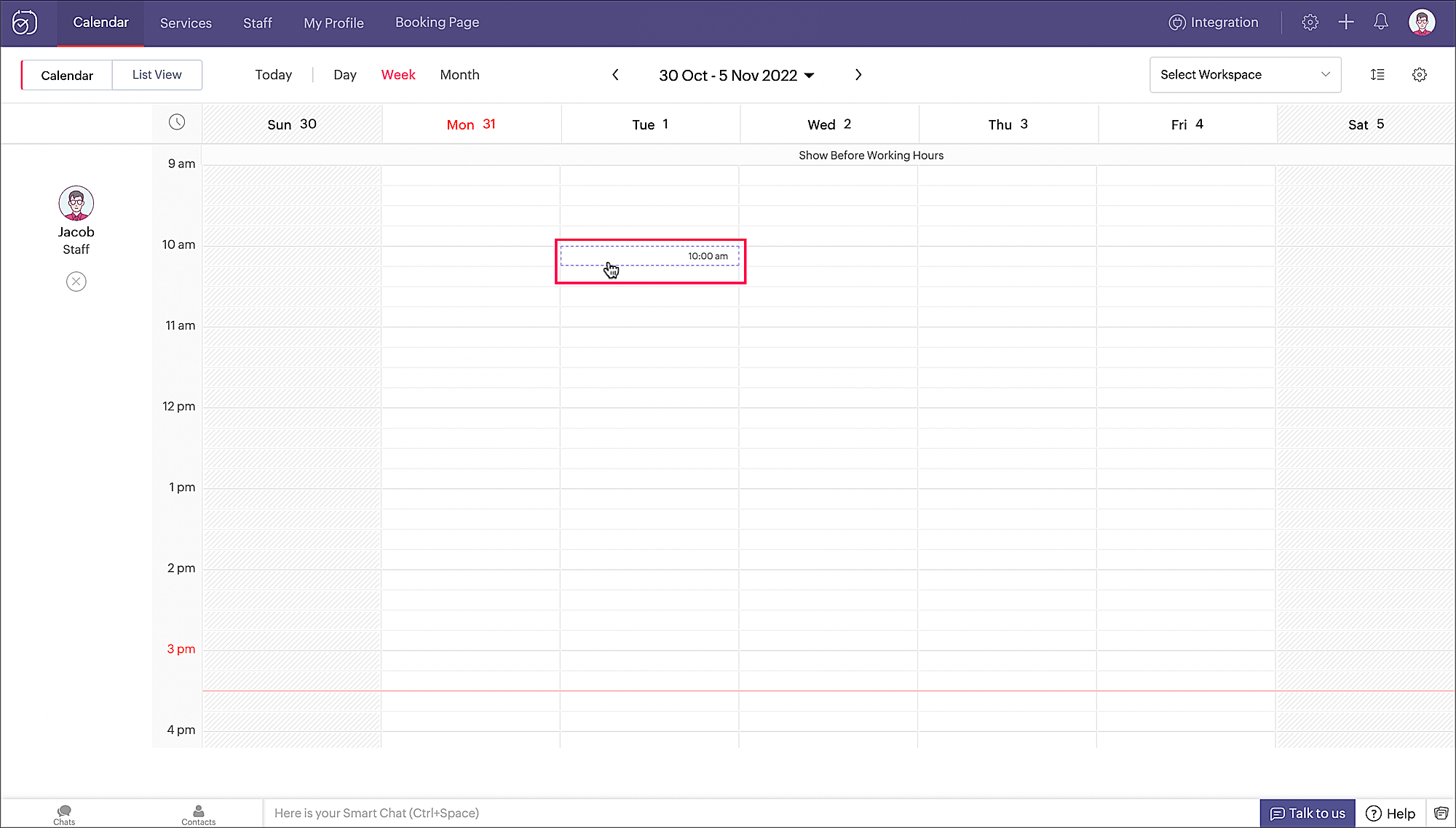
Task: Click Show Before Working Hours link
Action: tap(871, 155)
